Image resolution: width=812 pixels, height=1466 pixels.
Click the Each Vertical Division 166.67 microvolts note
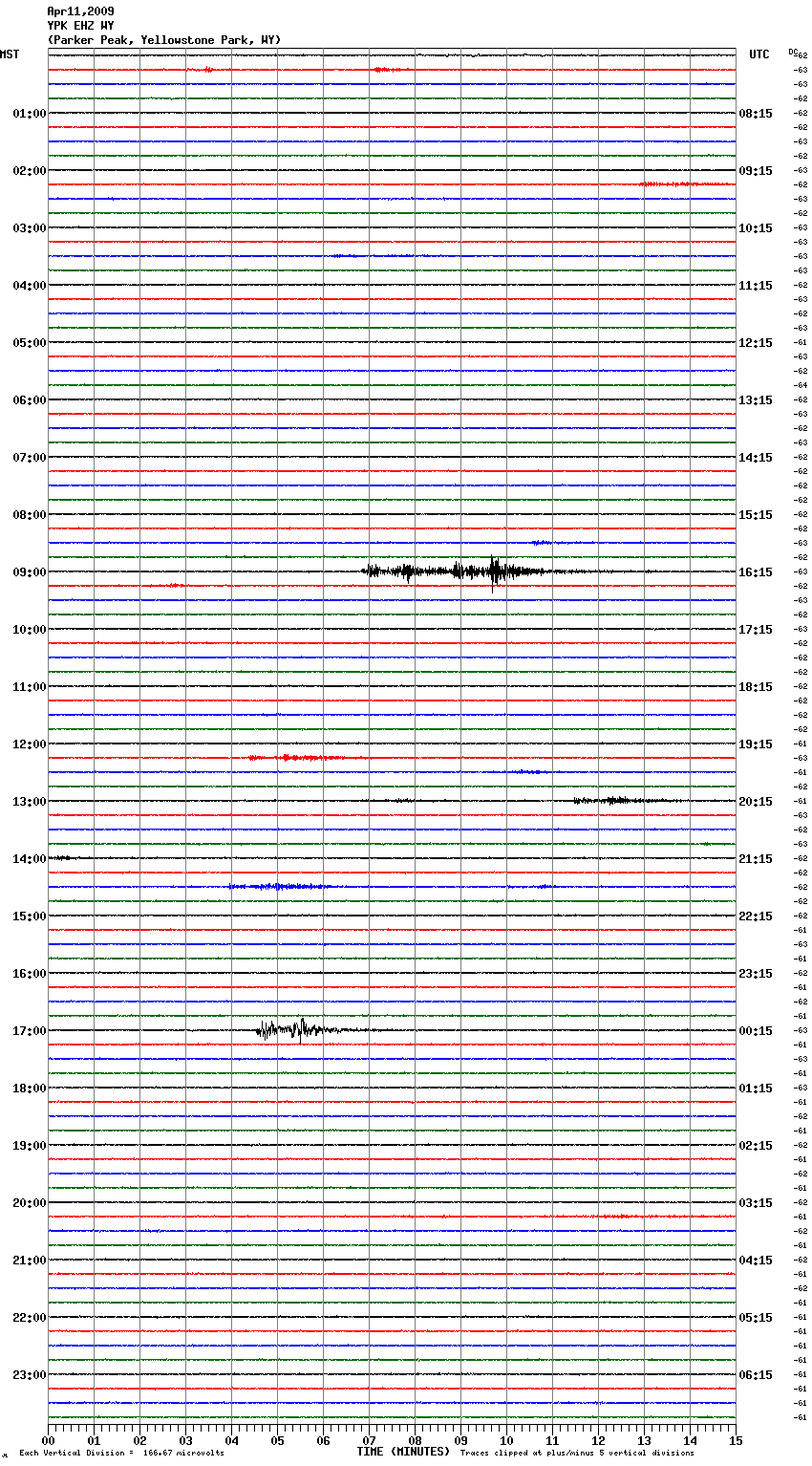121,1454
